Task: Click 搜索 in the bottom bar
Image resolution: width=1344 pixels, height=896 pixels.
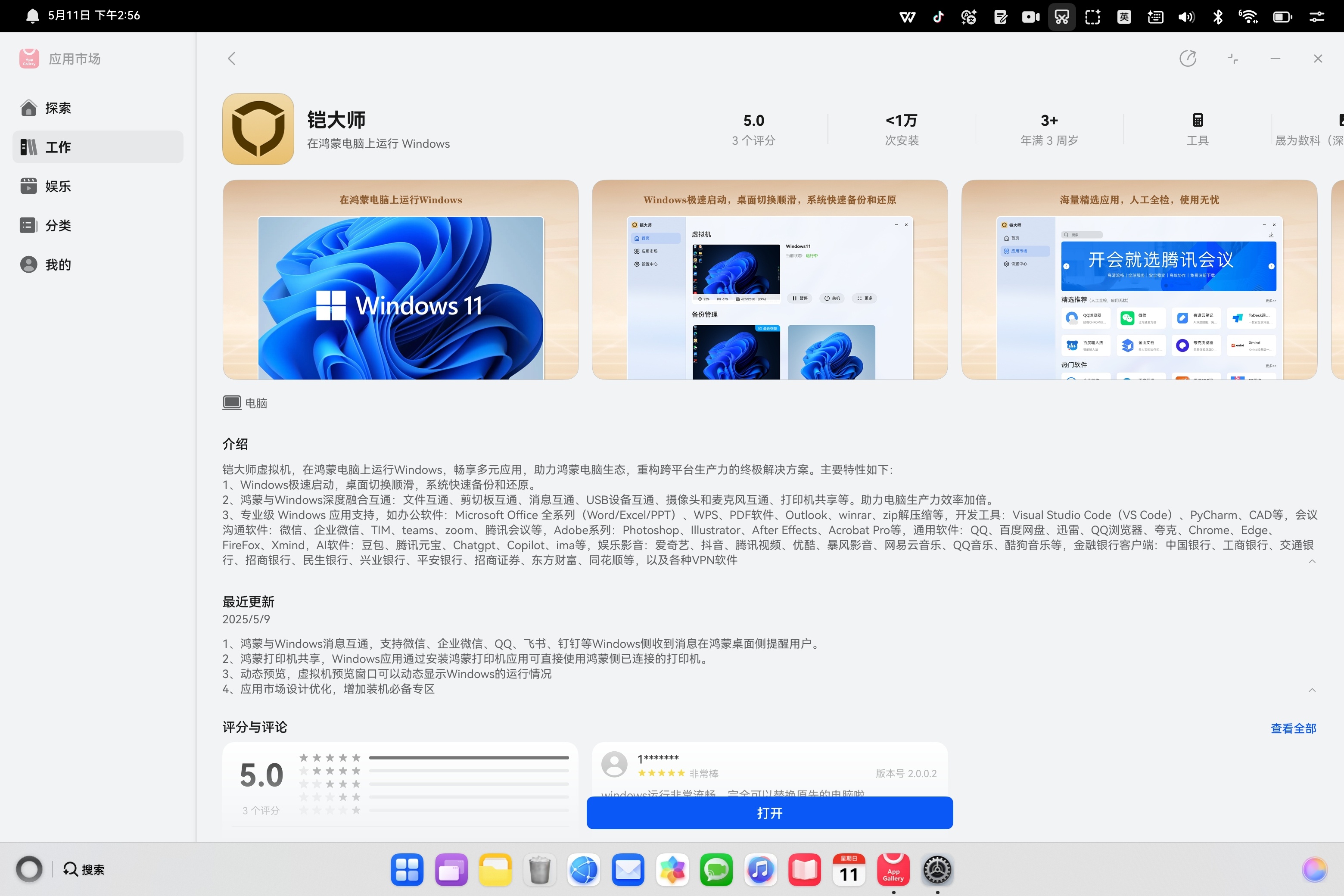Action: click(84, 869)
